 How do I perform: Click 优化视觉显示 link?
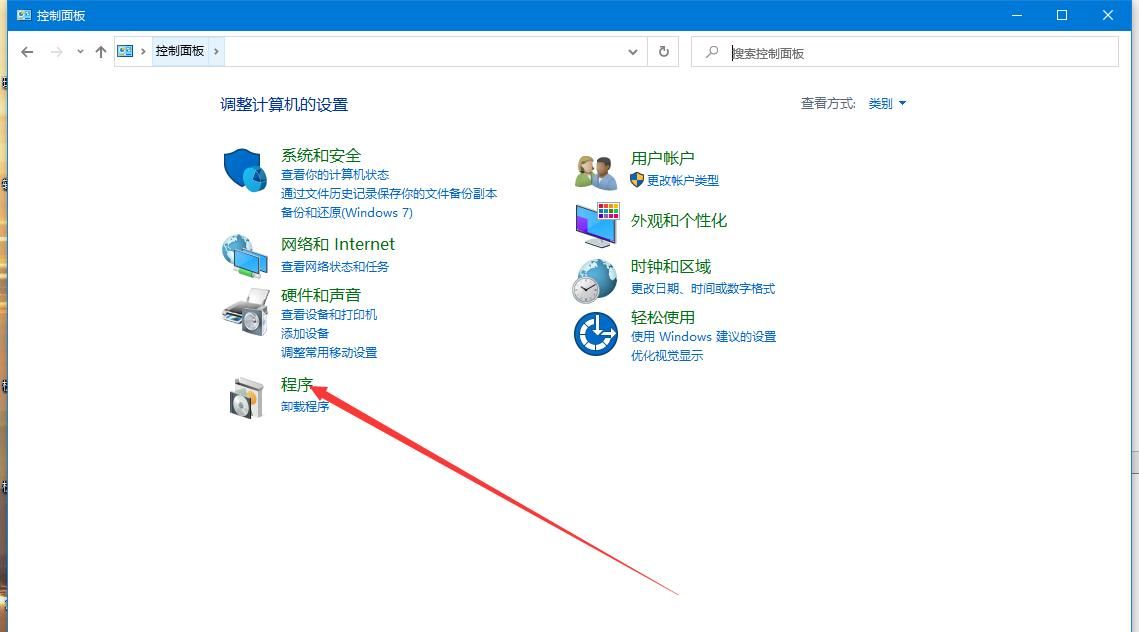point(667,355)
